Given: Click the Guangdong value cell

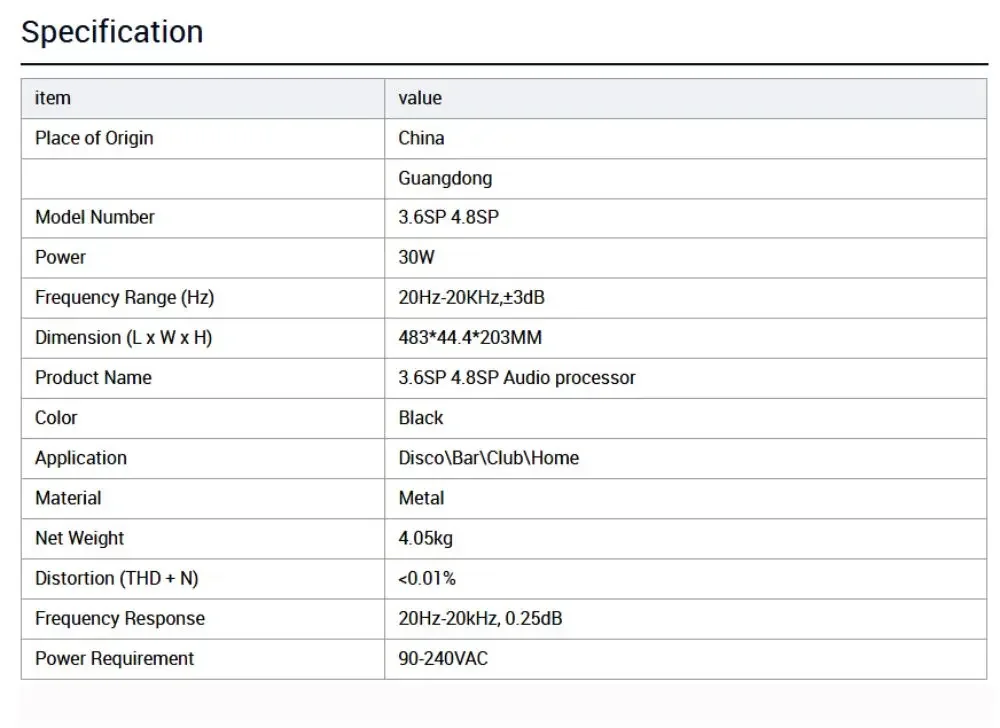Looking at the screenshot, I should tap(445, 178).
